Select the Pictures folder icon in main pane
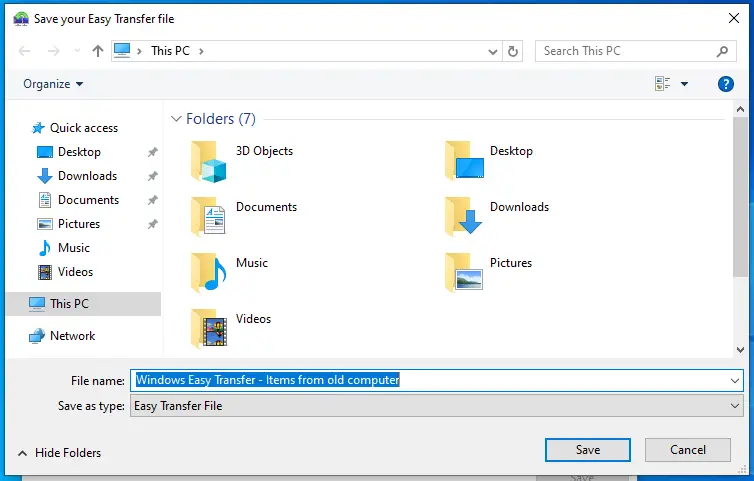Image resolution: width=754 pixels, height=481 pixels. click(x=464, y=272)
